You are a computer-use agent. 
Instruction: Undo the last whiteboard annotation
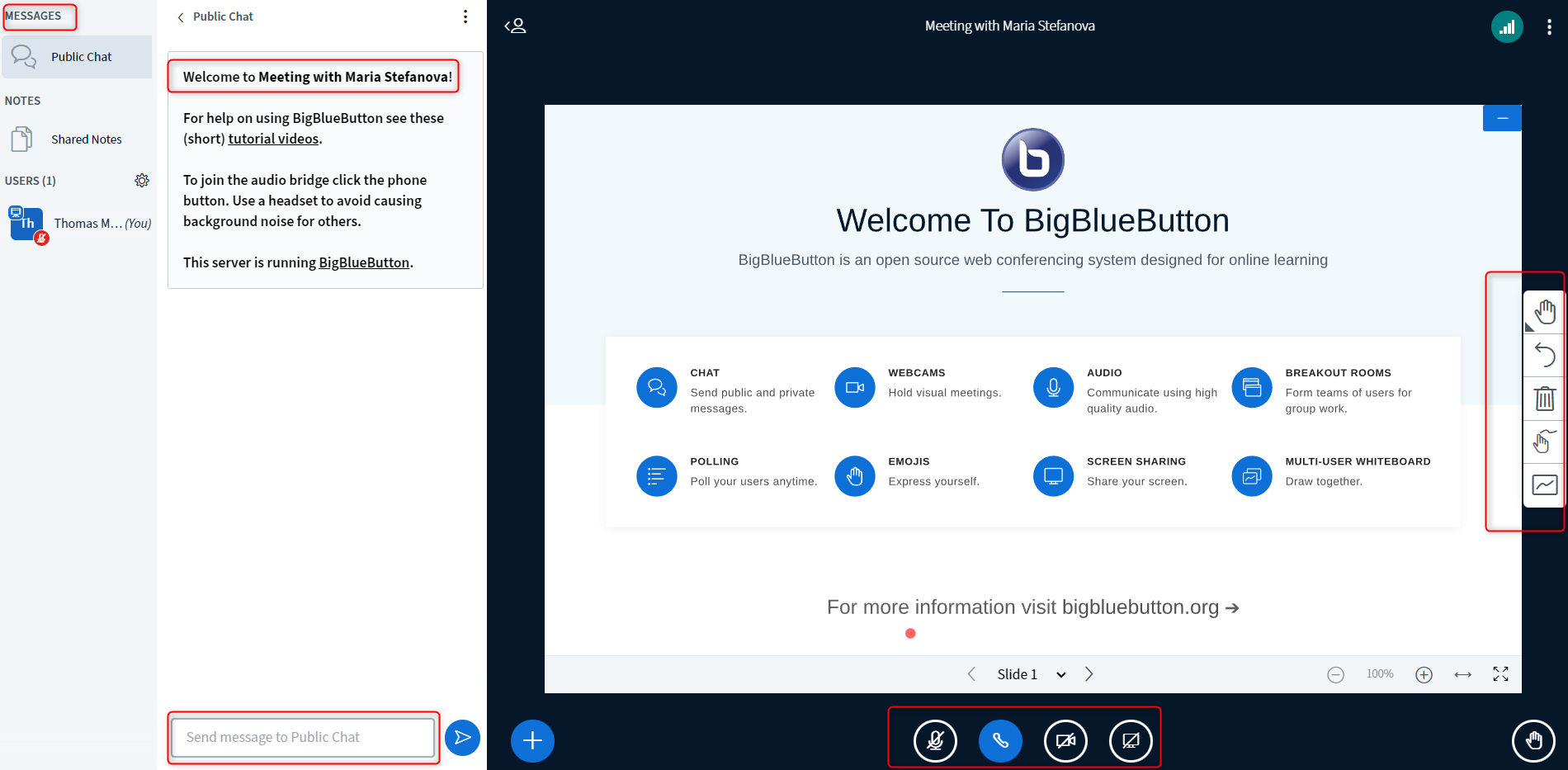(1544, 356)
